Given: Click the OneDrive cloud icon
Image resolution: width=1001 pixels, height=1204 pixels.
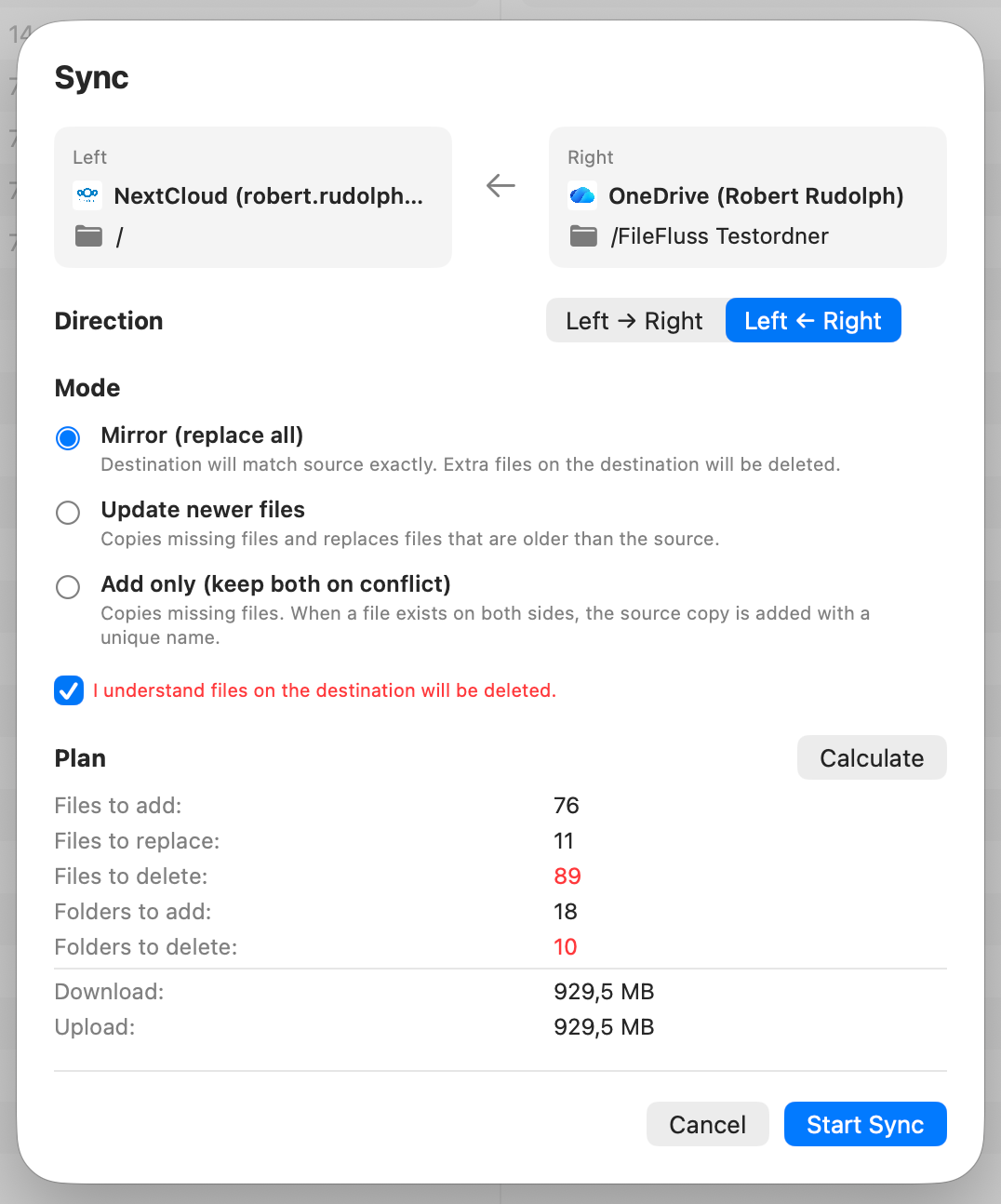Looking at the screenshot, I should (x=582, y=195).
